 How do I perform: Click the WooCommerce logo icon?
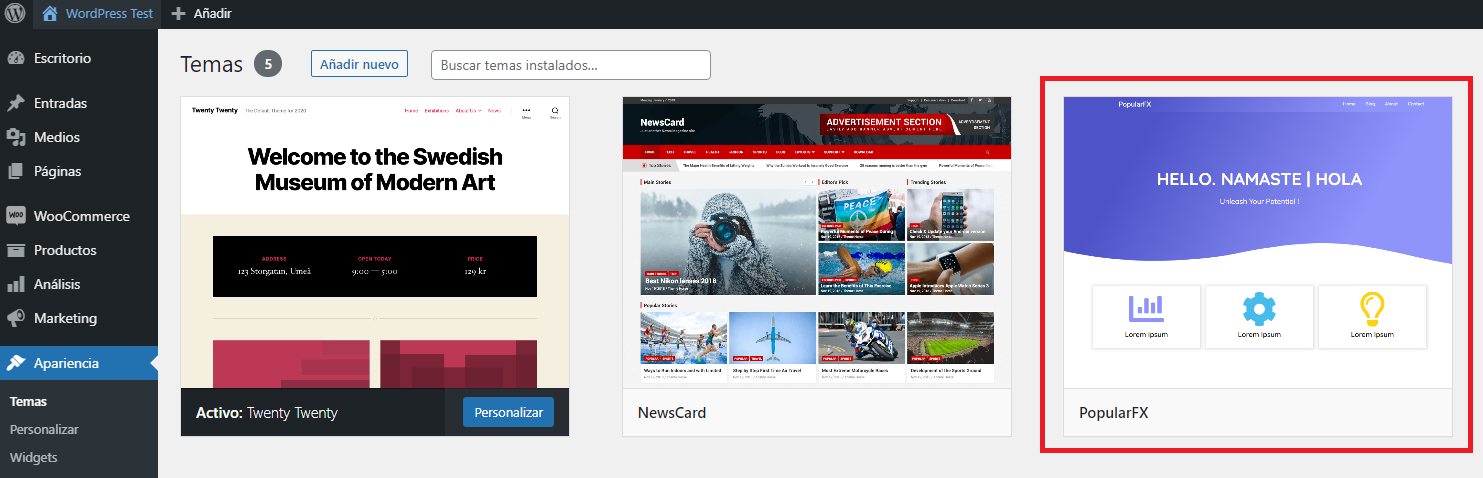pos(16,216)
